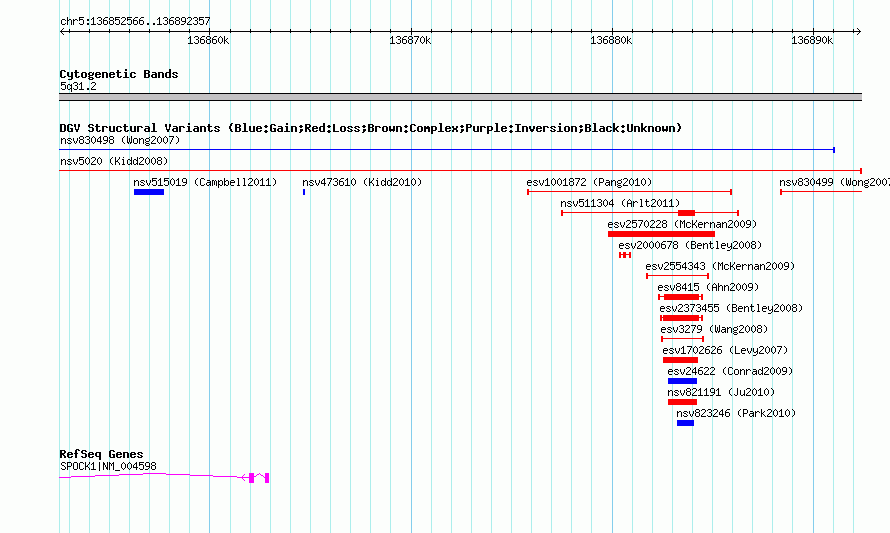Click the esv1001872 red loss line
Viewport: 890px width, 533px height.
(629, 192)
